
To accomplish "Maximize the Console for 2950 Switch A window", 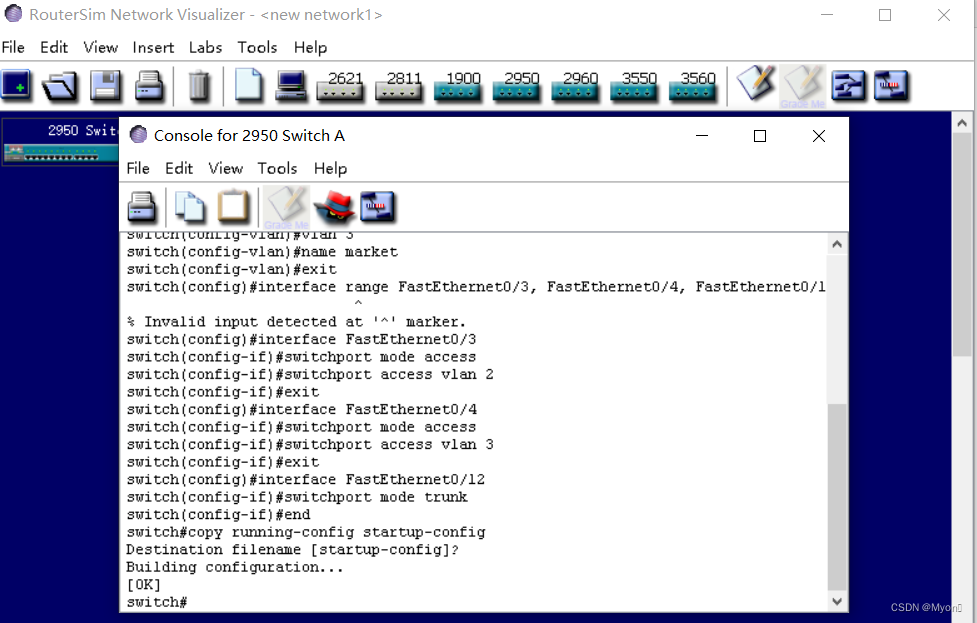I will point(760,136).
